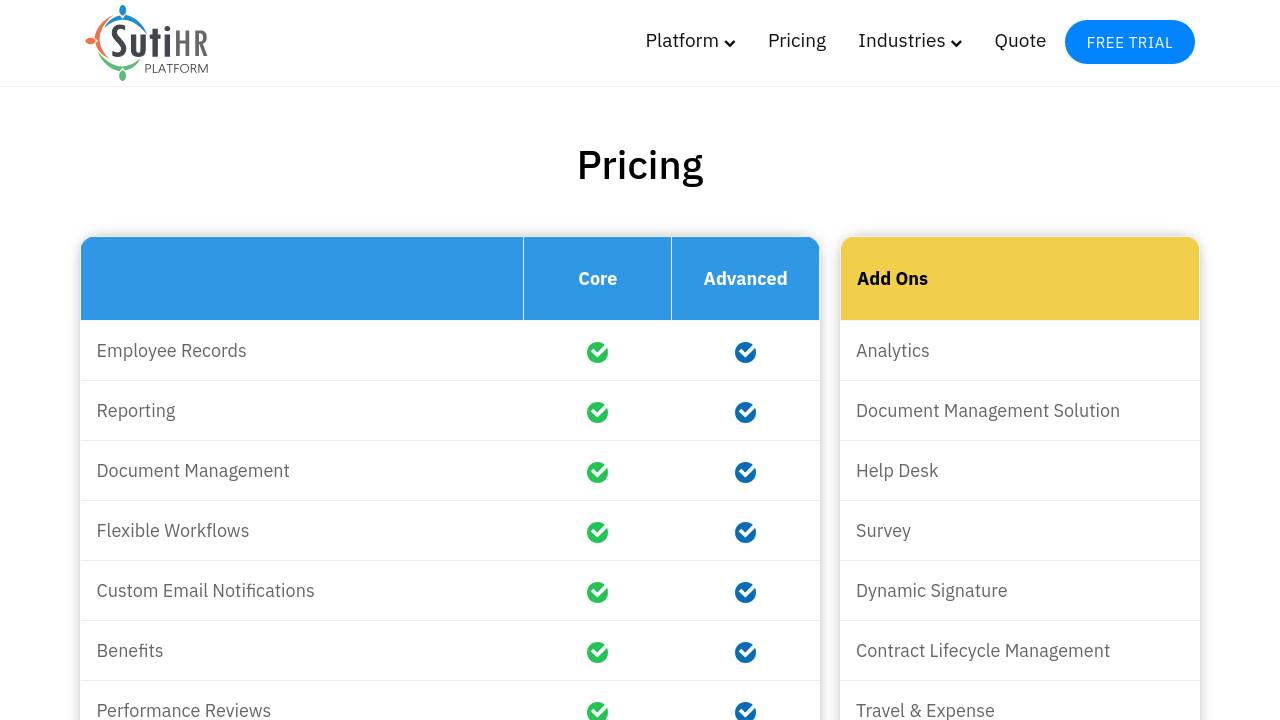The width and height of the screenshot is (1280, 720).
Task: Click the yellow Add Ons header
Action: pyautogui.click(x=1019, y=279)
